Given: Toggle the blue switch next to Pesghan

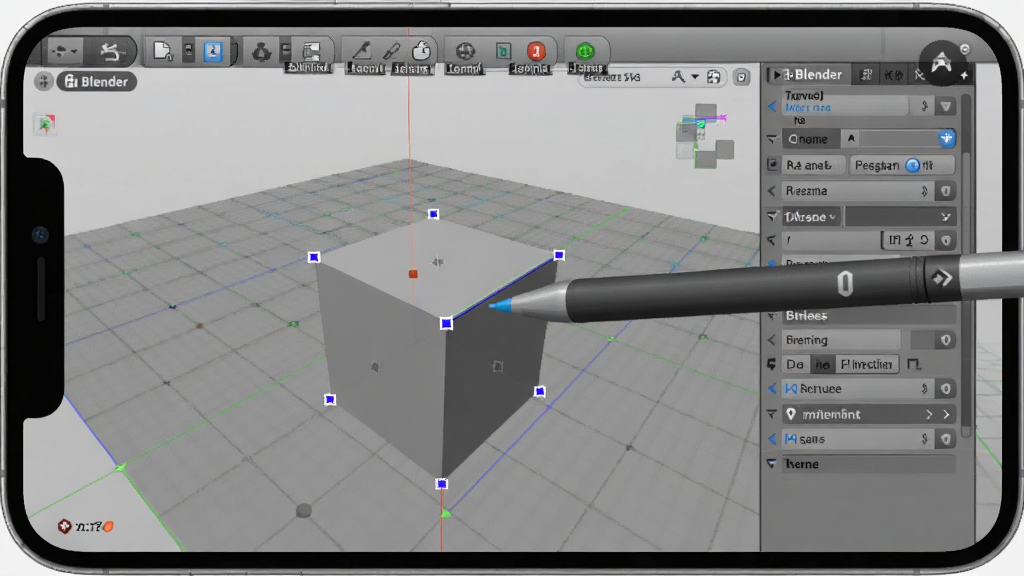Looking at the screenshot, I should pyautogui.click(x=913, y=165).
